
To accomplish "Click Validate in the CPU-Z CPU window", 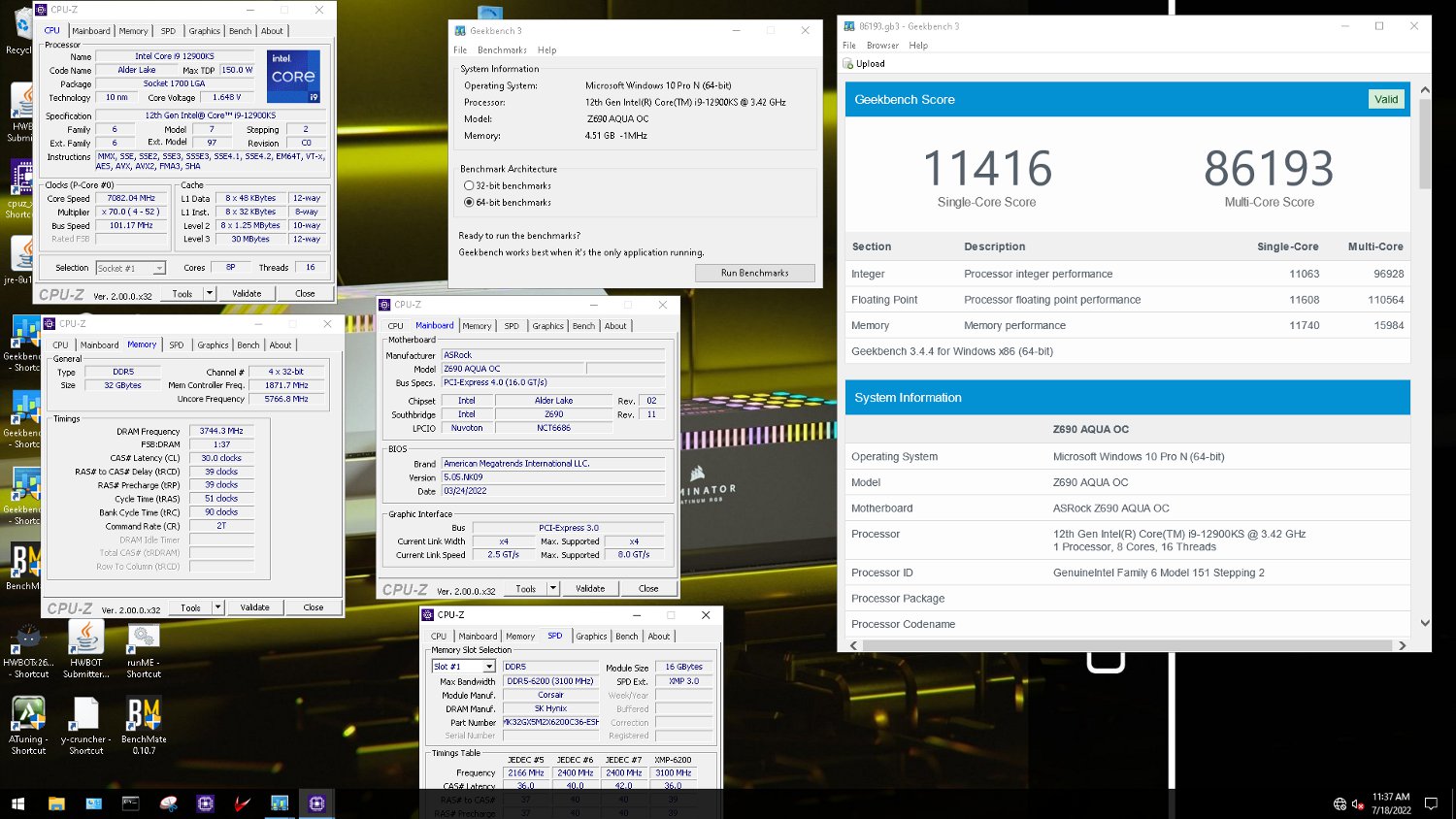I will point(247,293).
